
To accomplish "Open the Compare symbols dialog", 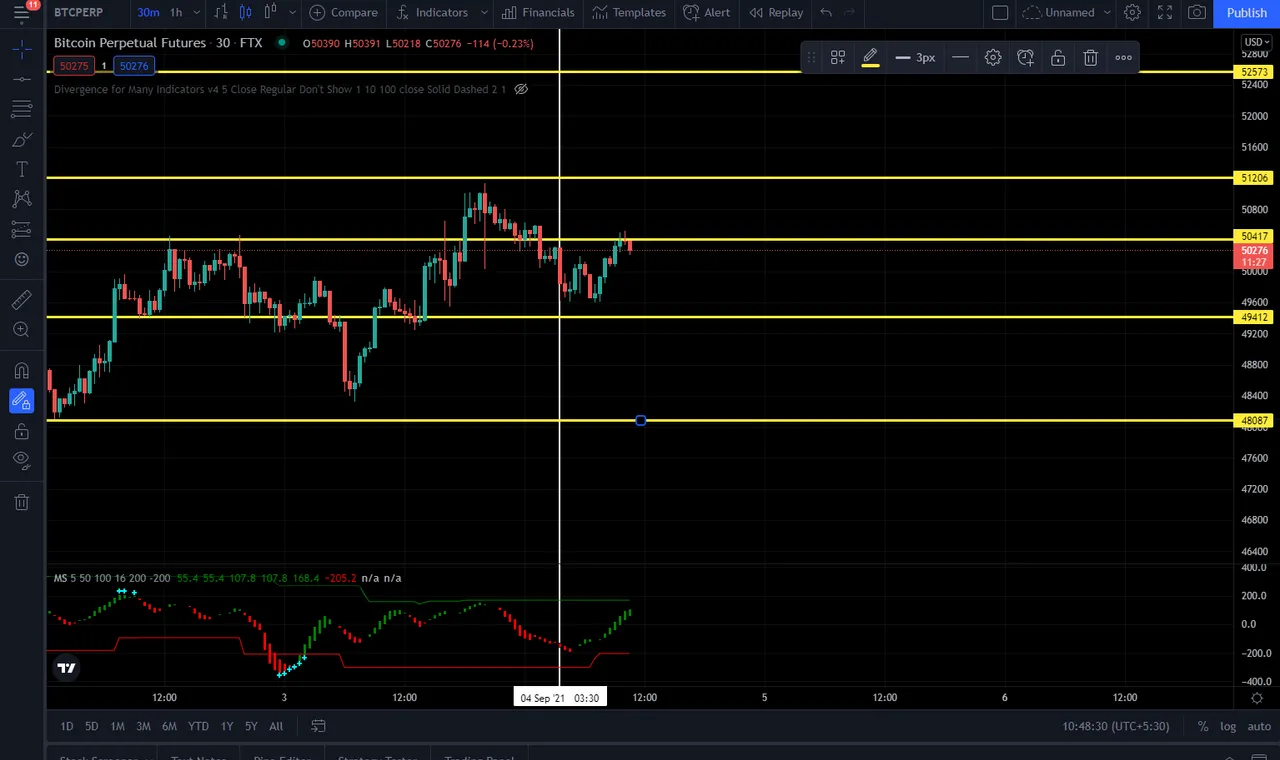I will 344,13.
